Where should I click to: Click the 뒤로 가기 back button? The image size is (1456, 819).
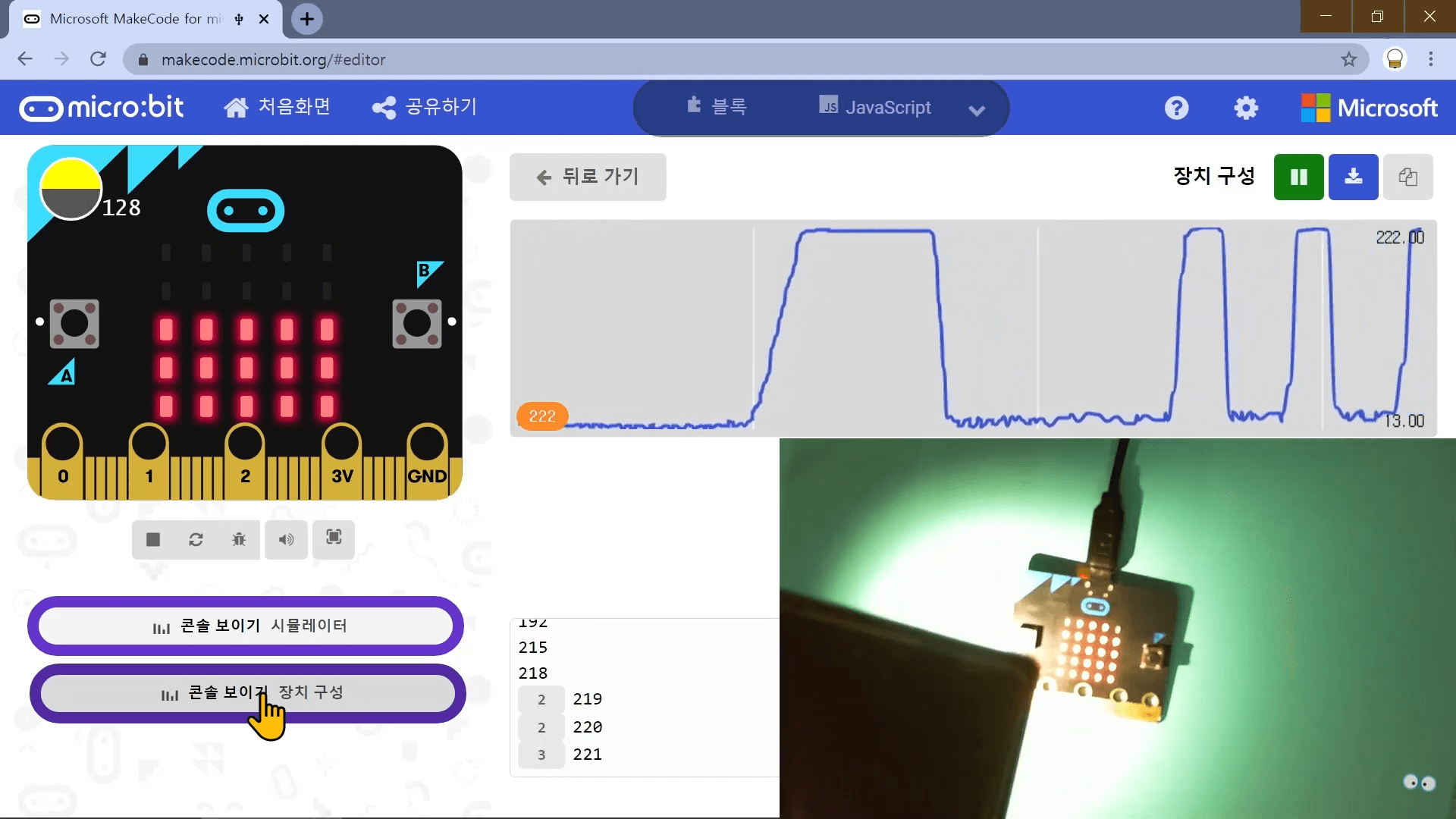[588, 177]
